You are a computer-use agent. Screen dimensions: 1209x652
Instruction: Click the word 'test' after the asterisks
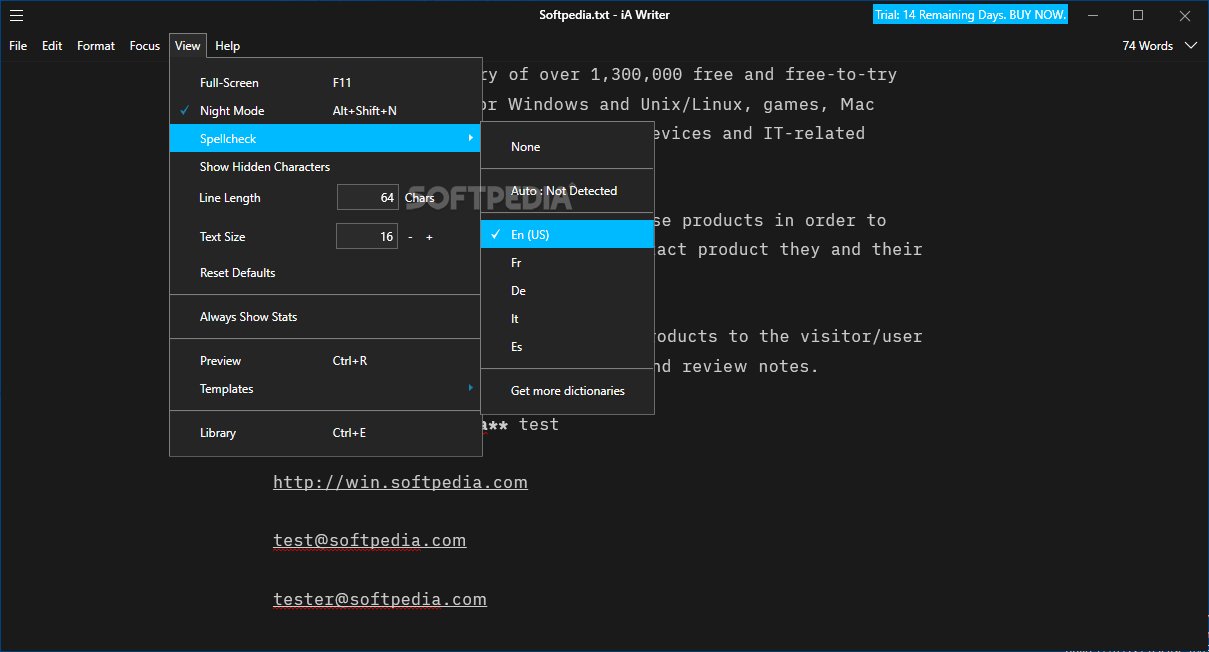click(x=538, y=425)
